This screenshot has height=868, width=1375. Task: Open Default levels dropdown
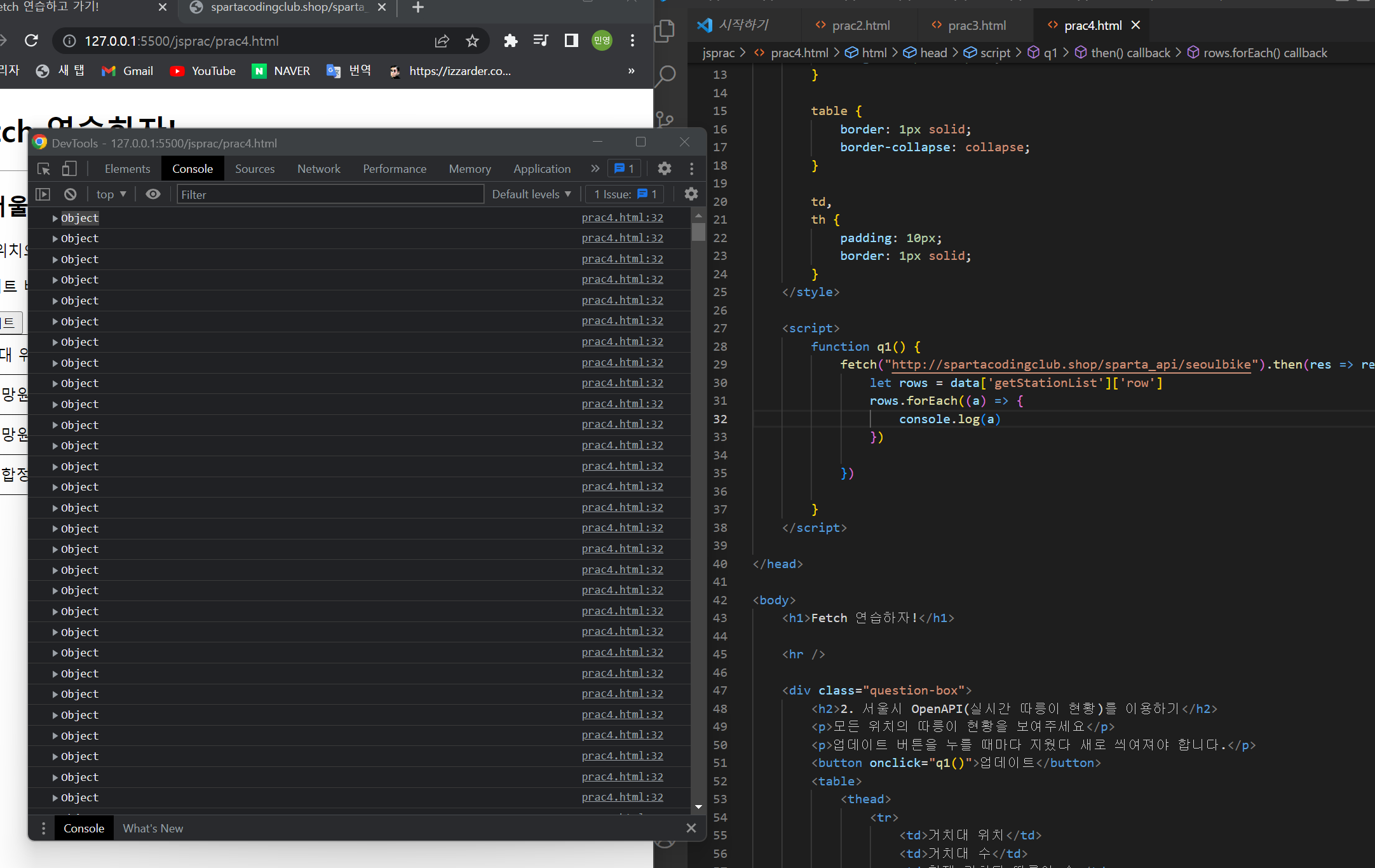click(x=532, y=194)
